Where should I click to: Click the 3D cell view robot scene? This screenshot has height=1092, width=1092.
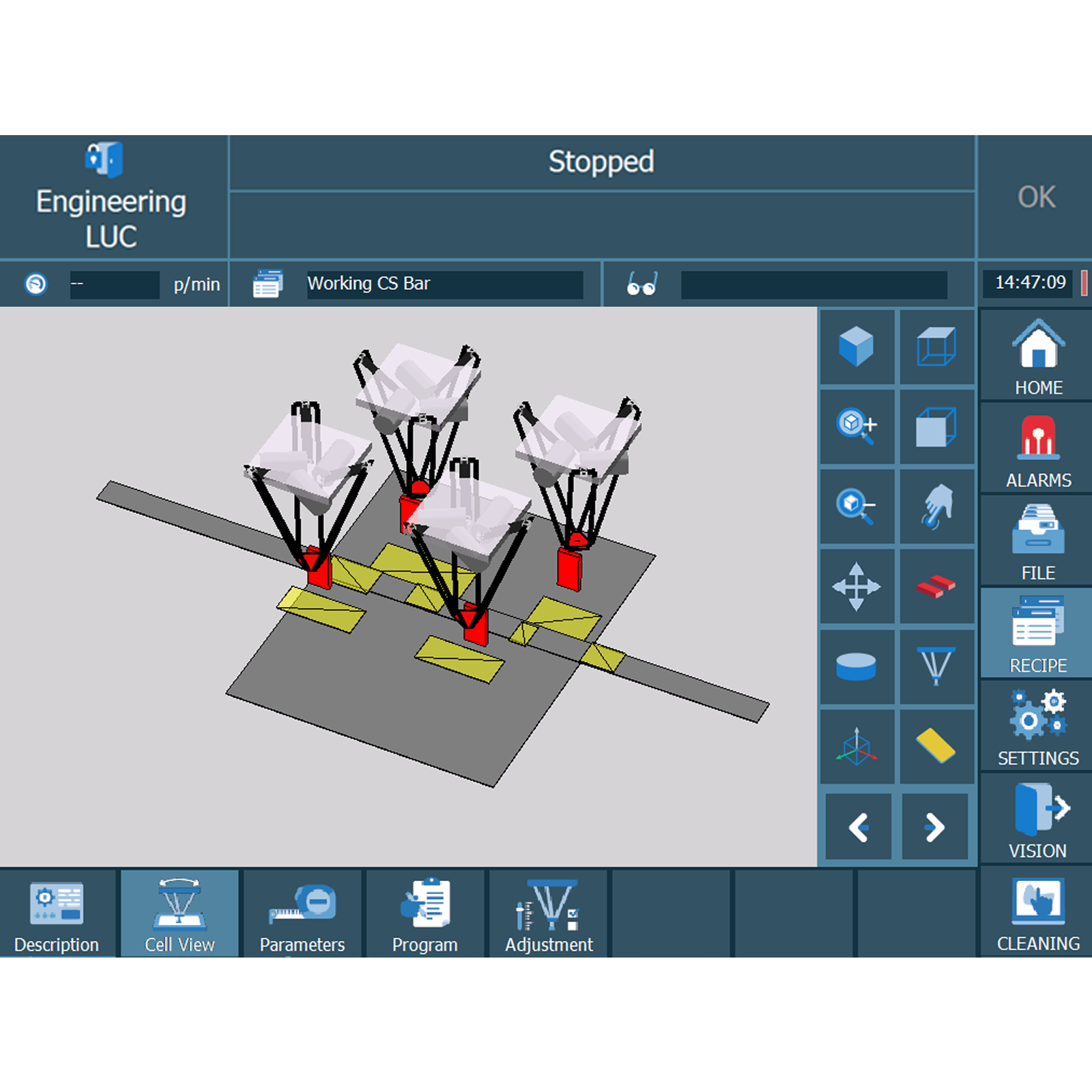[408, 587]
